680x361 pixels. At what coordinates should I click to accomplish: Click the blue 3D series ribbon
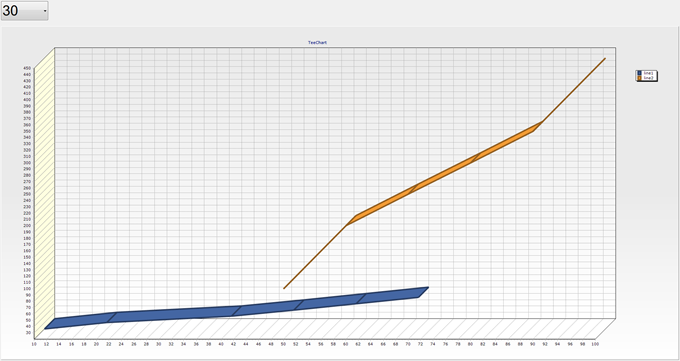tap(236, 311)
